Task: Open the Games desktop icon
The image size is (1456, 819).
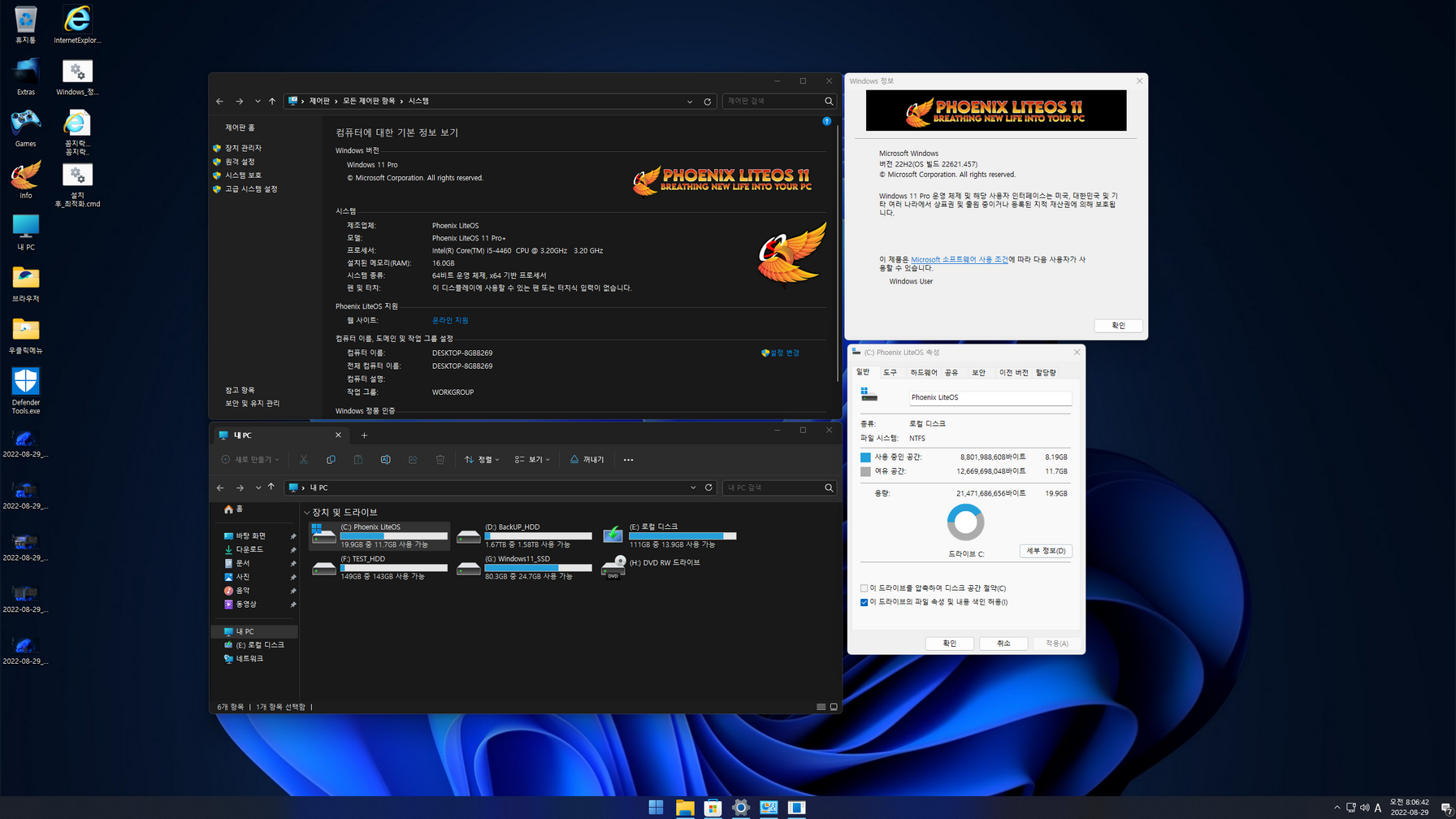Action: (25, 128)
